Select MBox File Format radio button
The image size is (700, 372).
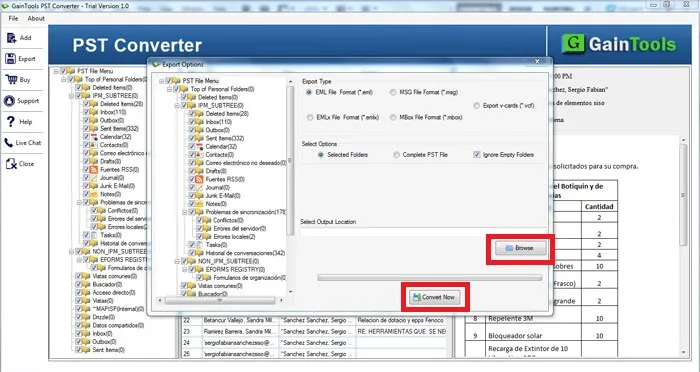393,117
